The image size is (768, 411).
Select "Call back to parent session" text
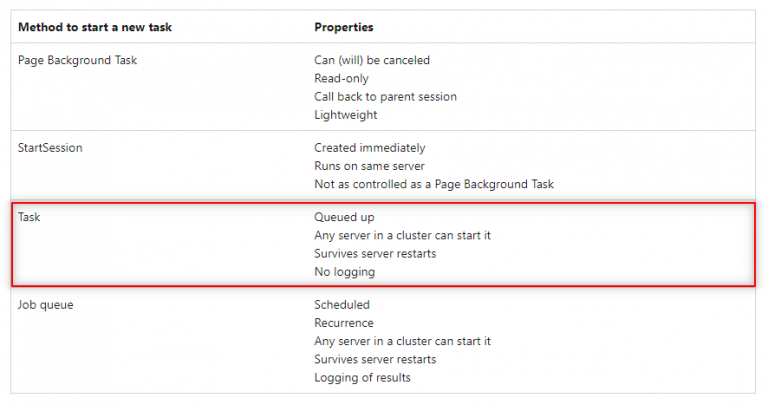(x=385, y=97)
